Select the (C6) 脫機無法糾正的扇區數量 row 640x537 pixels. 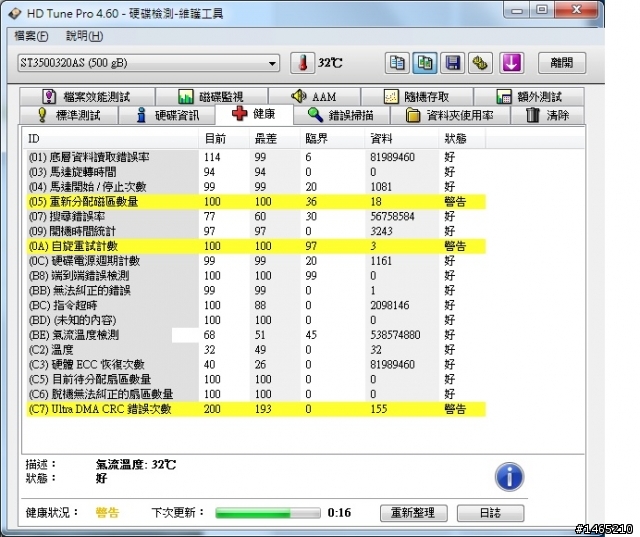pos(256,394)
